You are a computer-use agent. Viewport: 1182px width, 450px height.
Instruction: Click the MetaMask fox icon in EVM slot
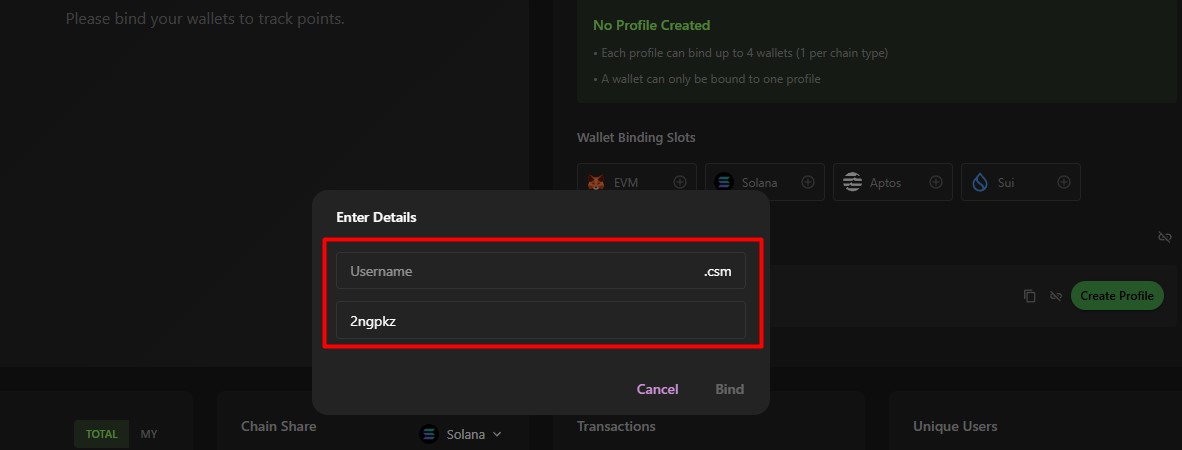click(x=596, y=183)
